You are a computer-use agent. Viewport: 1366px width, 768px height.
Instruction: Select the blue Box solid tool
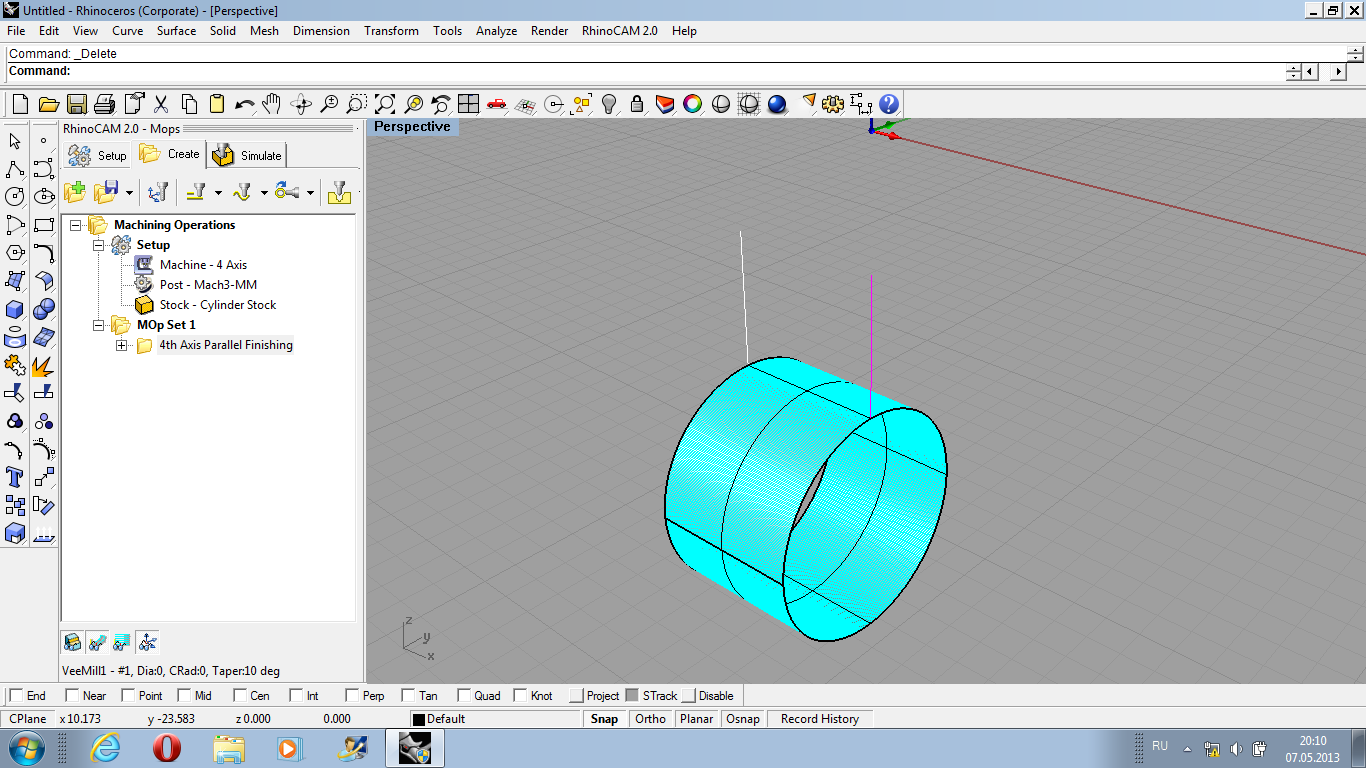click(x=15, y=309)
